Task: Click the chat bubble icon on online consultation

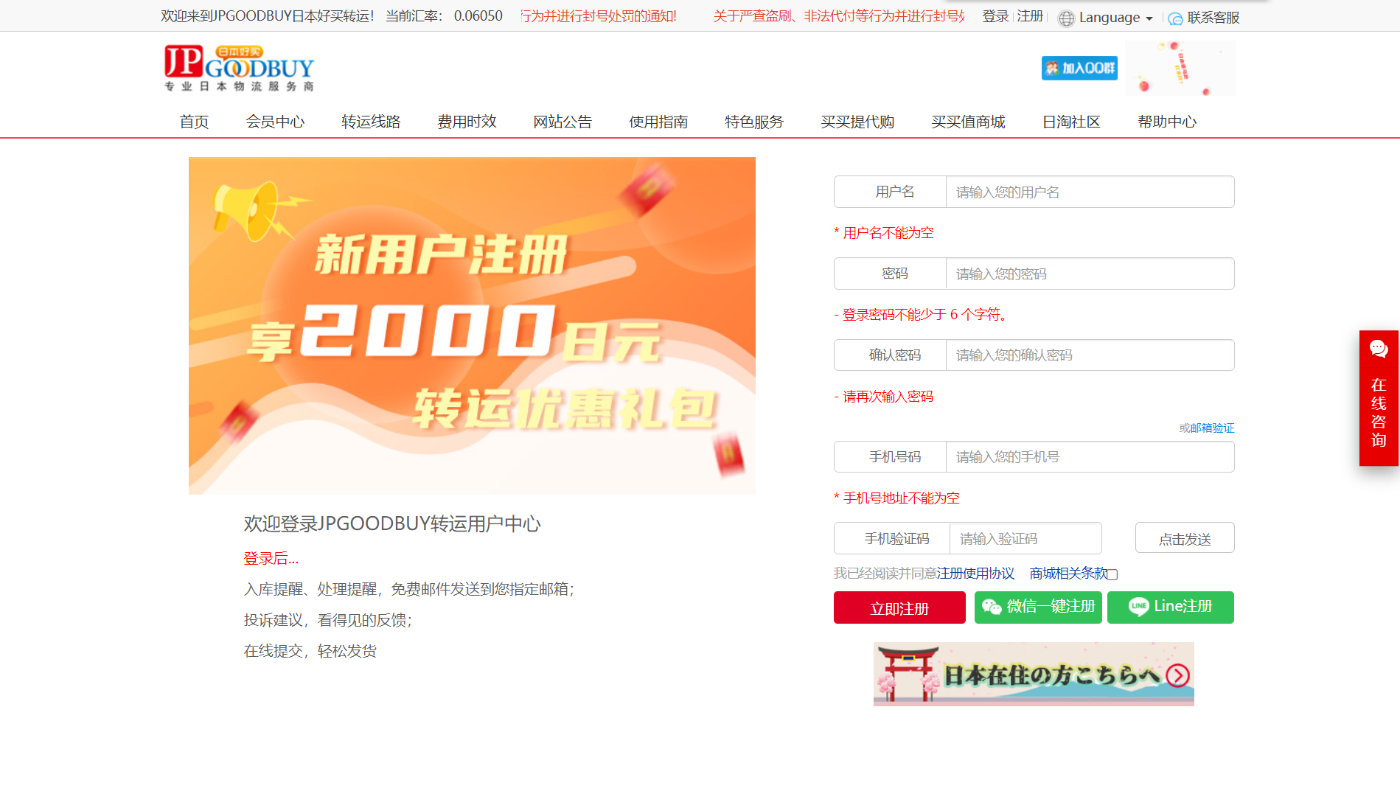Action: coord(1379,349)
